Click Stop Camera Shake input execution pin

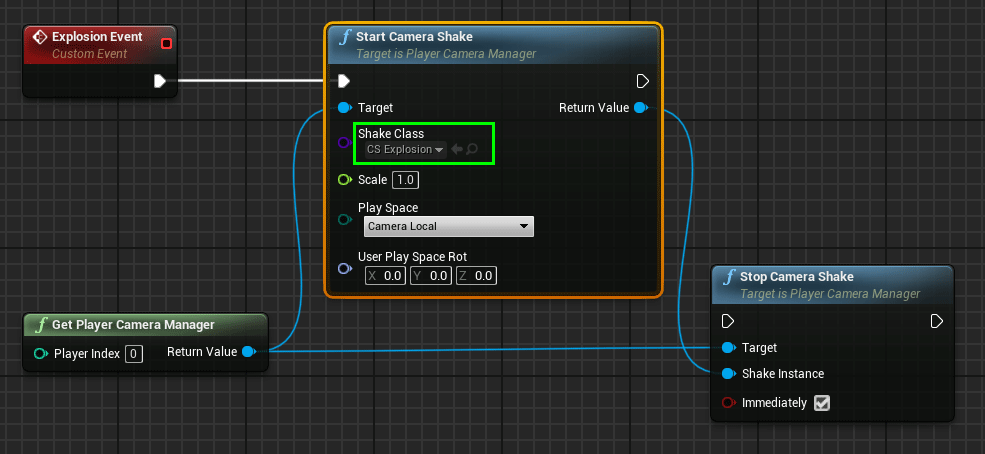(x=728, y=321)
